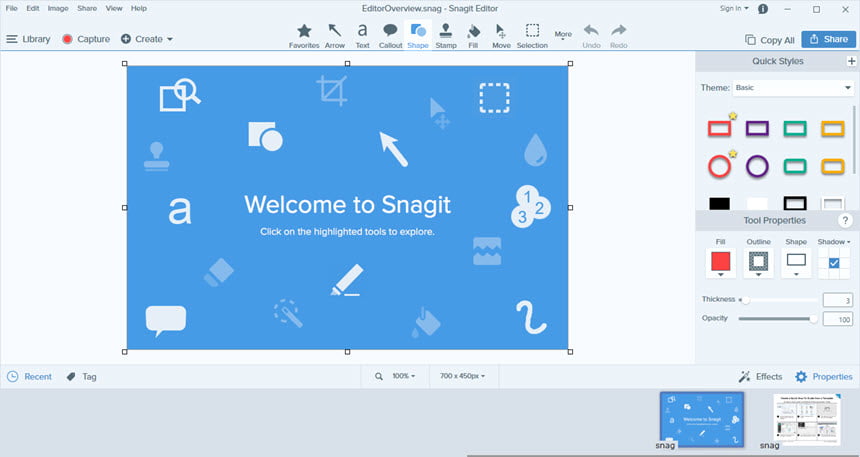Image resolution: width=860 pixels, height=457 pixels.
Task: Select the Stamp tool
Action: 446,36
